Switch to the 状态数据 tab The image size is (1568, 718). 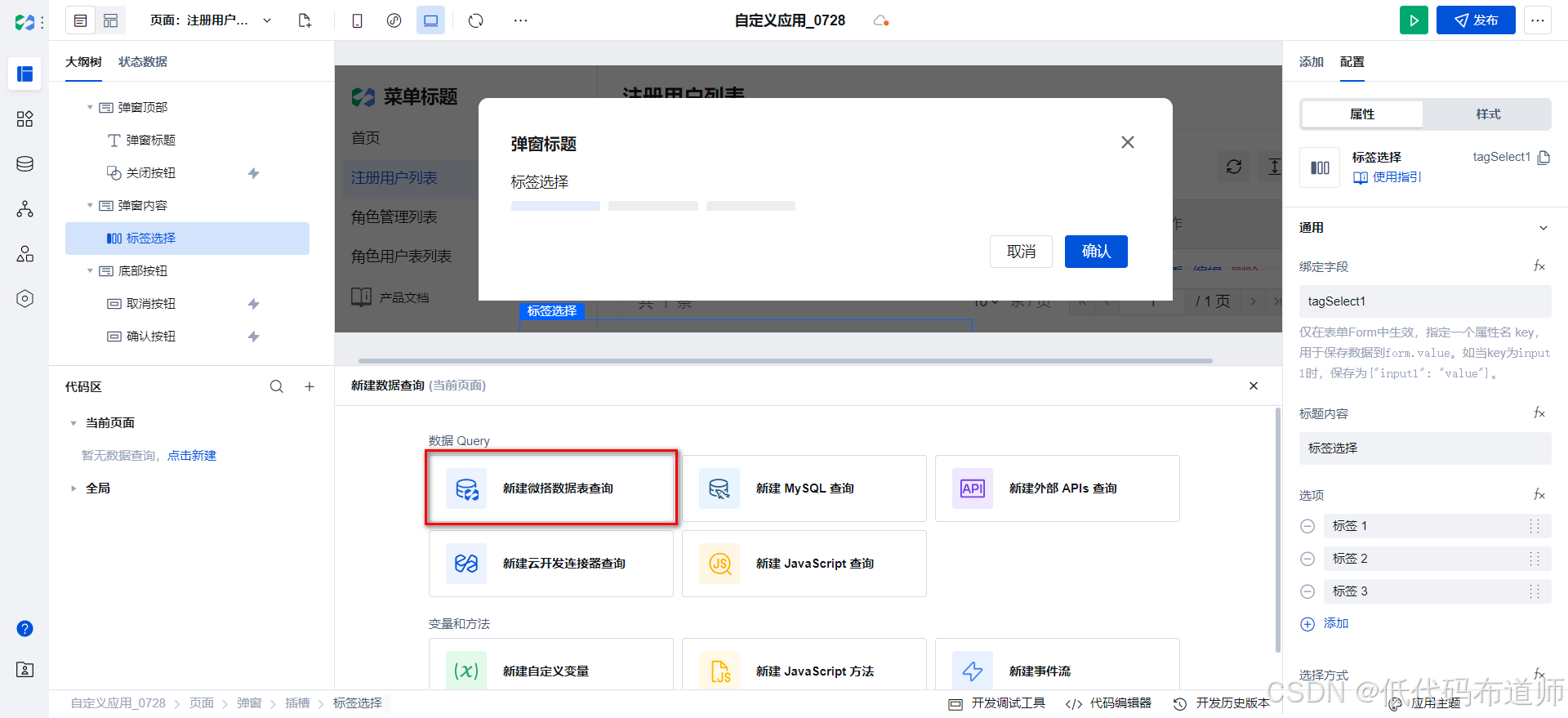coord(143,62)
